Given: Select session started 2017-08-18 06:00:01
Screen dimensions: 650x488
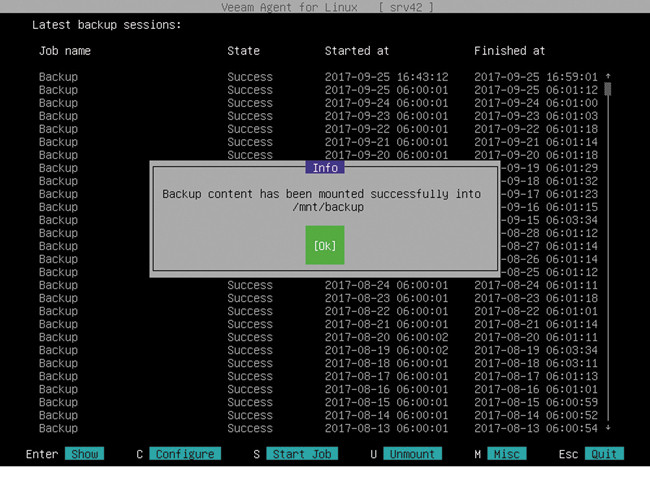Looking at the screenshot, I should click(318, 363).
